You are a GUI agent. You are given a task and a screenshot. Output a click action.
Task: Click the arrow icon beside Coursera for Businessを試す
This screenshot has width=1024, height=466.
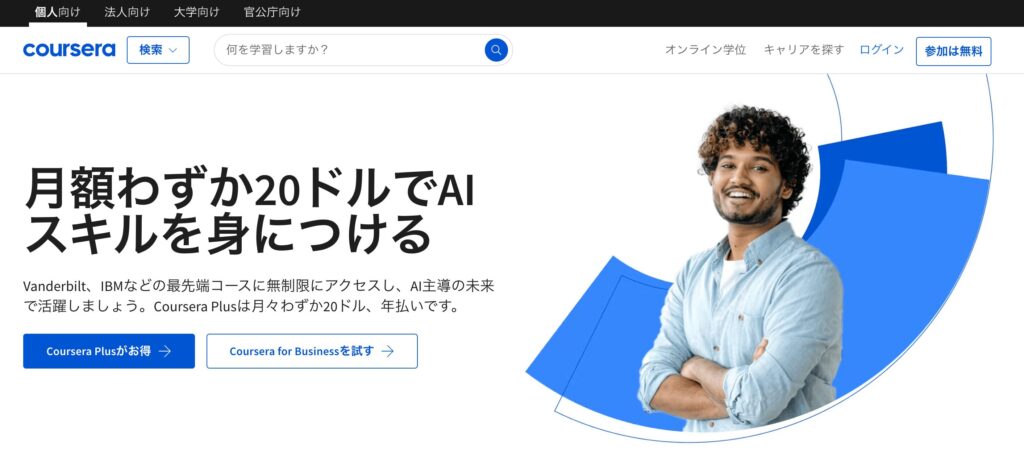[388, 351]
